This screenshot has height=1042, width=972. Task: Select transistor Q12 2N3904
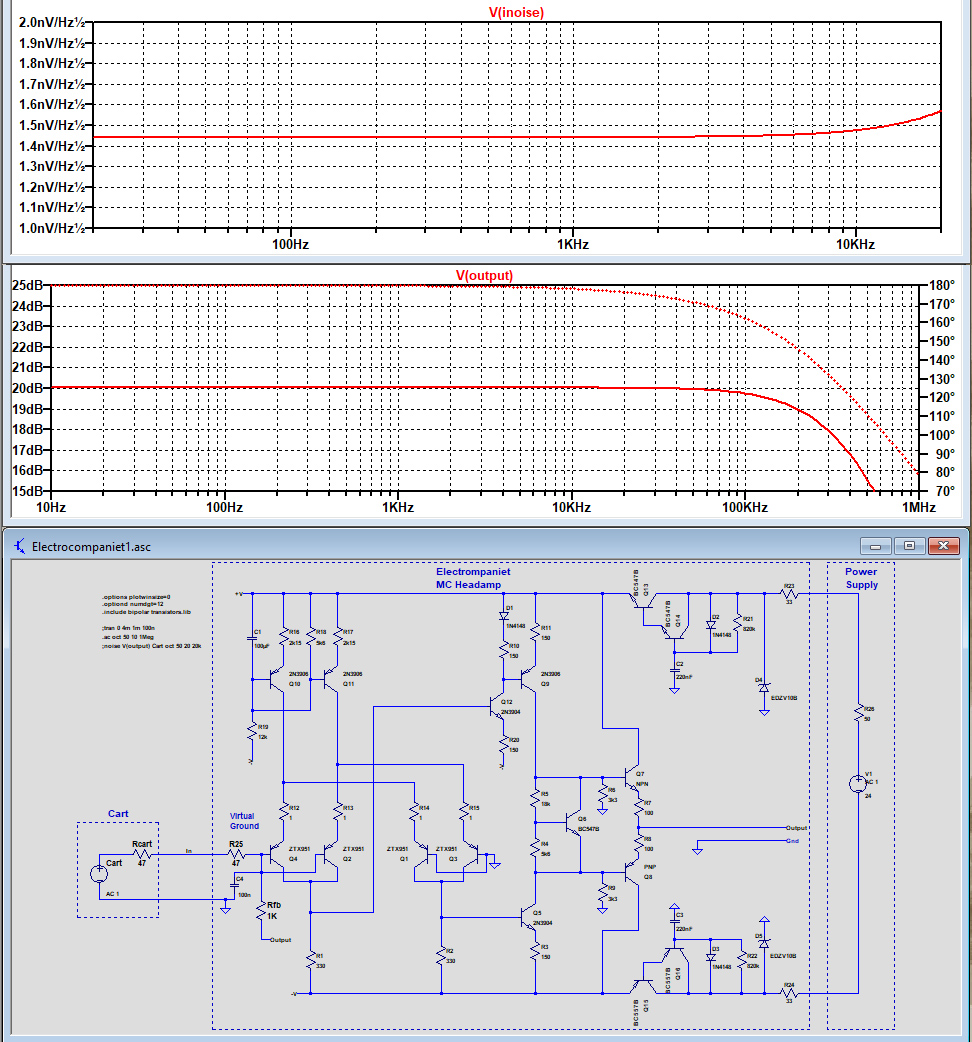pos(497,707)
